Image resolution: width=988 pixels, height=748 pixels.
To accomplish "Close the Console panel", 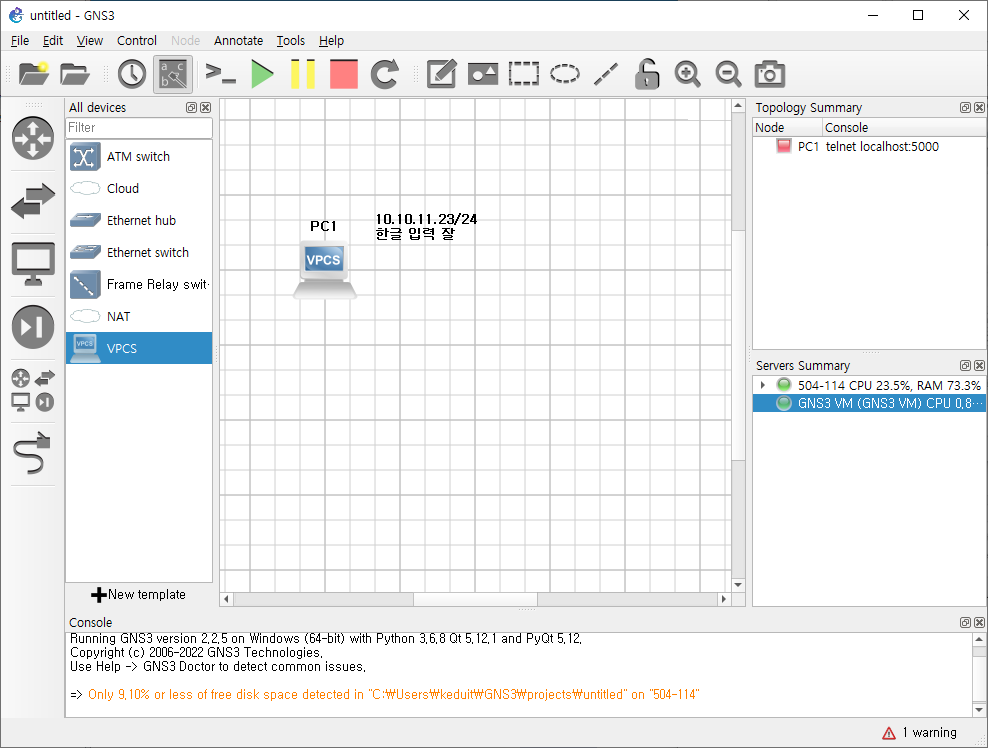I will coord(979,623).
